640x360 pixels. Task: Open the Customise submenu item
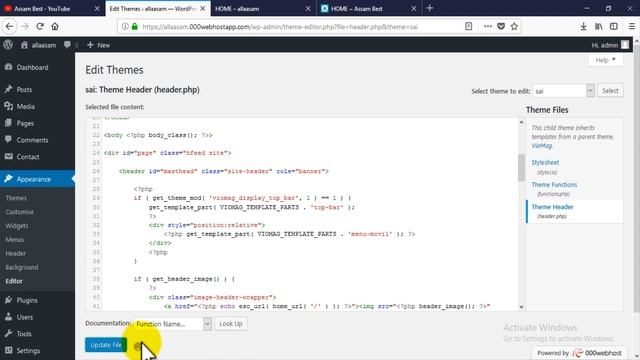[x=20, y=212]
